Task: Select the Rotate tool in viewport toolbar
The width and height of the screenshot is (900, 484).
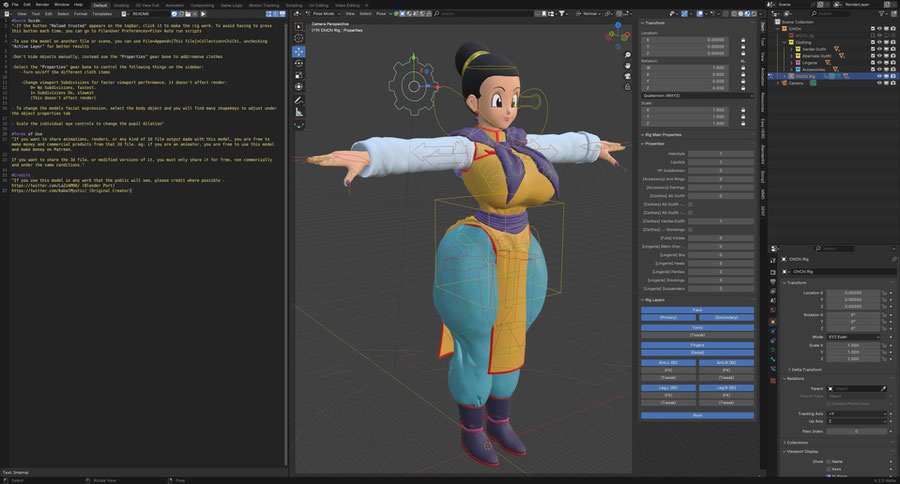Action: [299, 63]
